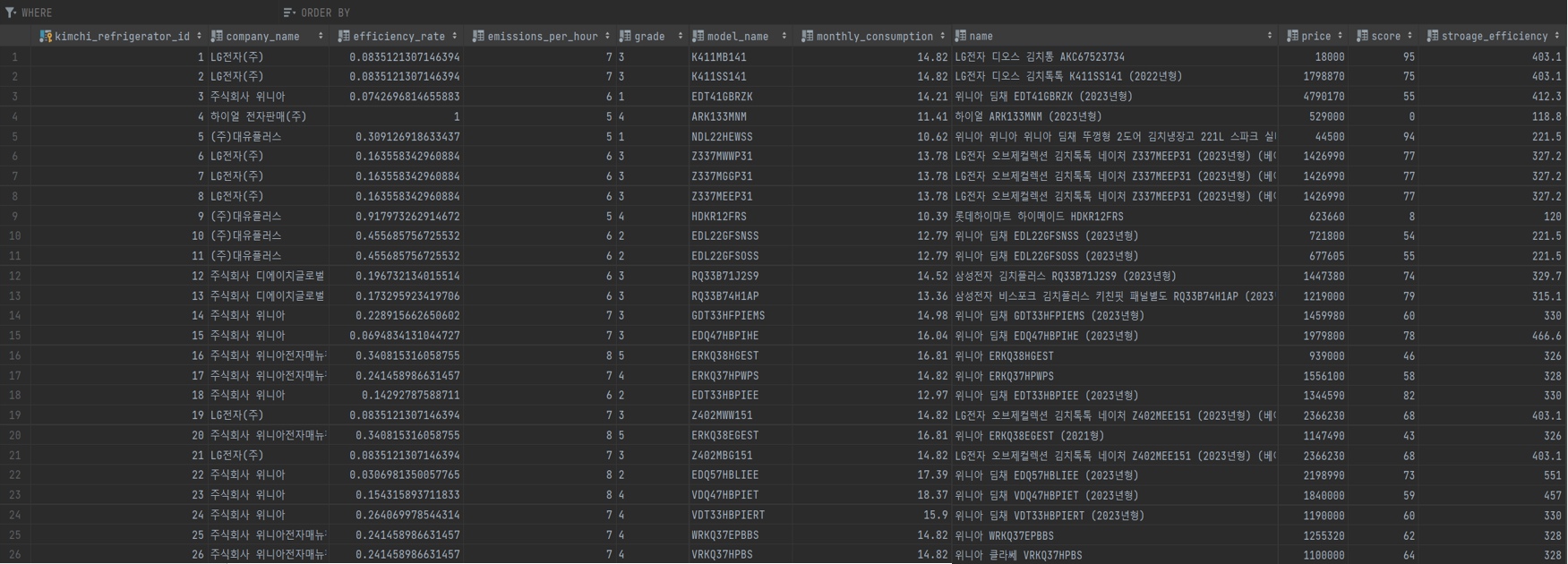Select the model_name cell EDT41GBRZK

coord(740,97)
